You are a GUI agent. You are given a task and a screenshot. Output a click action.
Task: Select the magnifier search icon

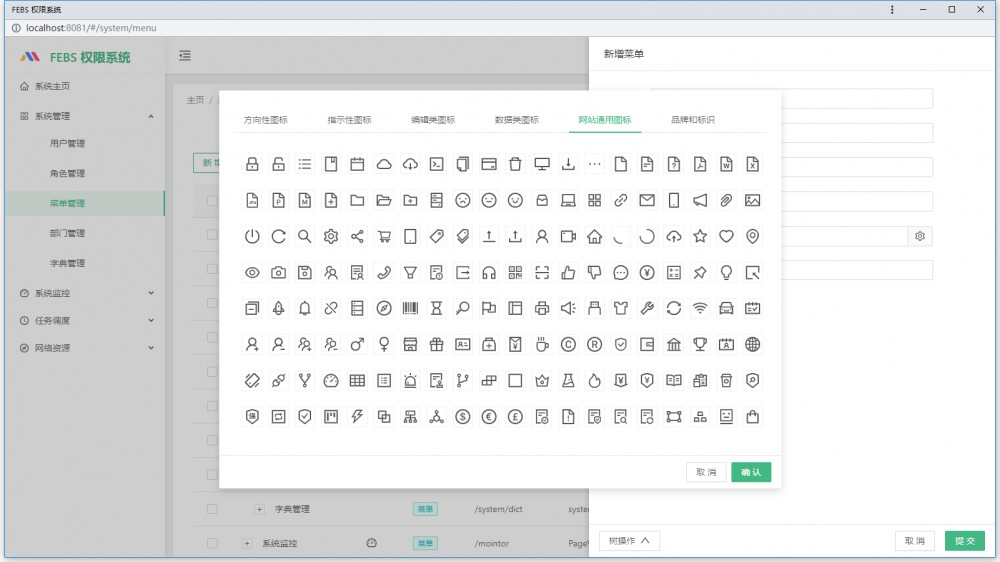[305, 237]
